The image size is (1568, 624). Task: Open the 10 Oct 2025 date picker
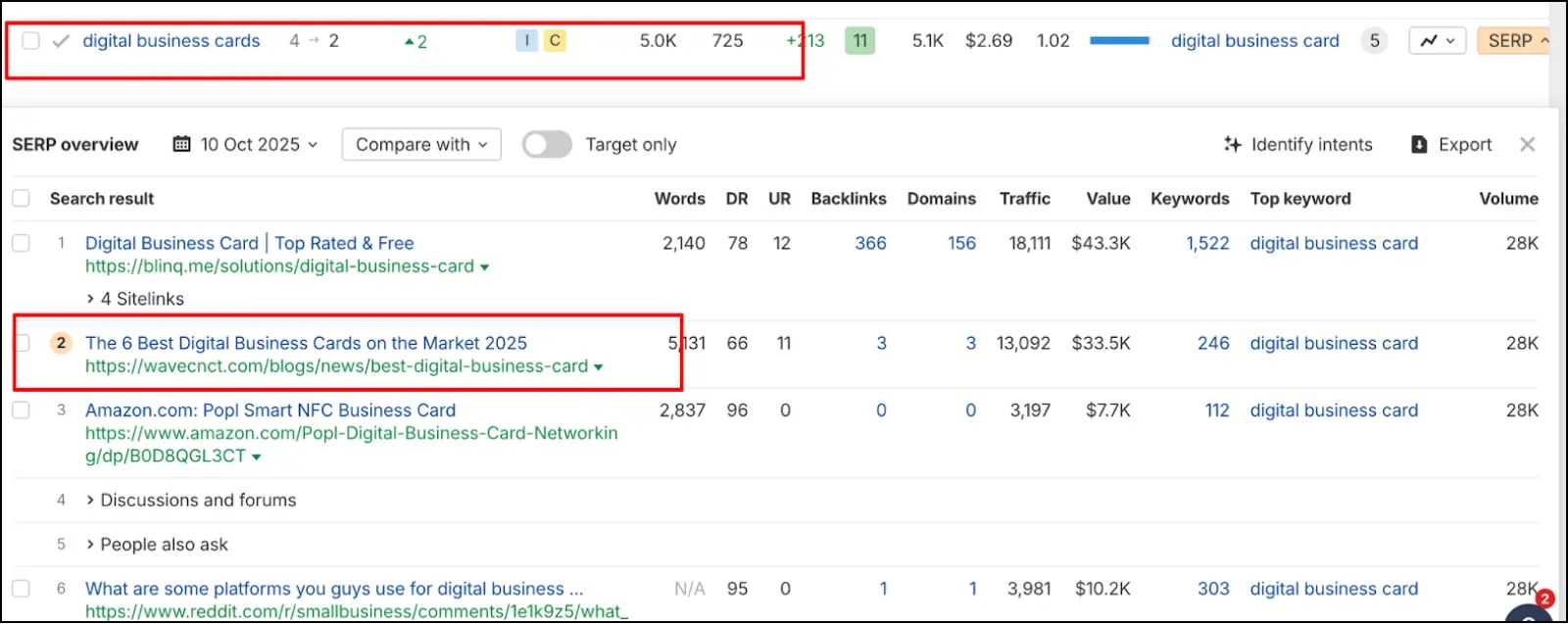click(x=246, y=145)
